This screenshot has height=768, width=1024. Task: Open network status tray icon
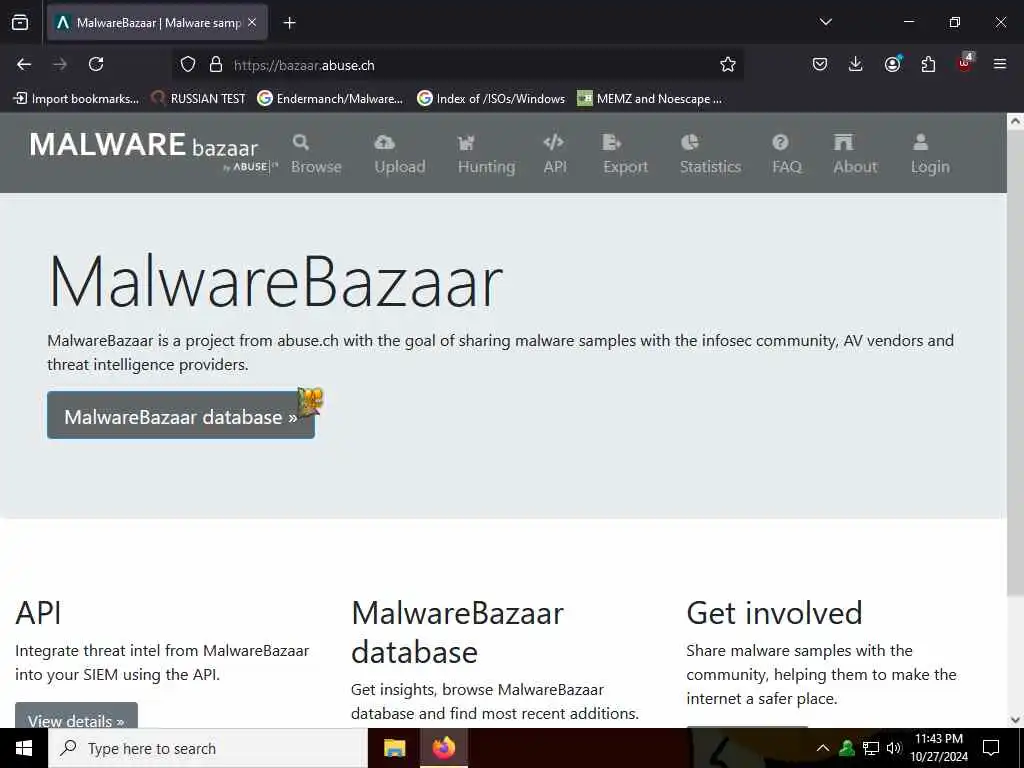(871, 748)
